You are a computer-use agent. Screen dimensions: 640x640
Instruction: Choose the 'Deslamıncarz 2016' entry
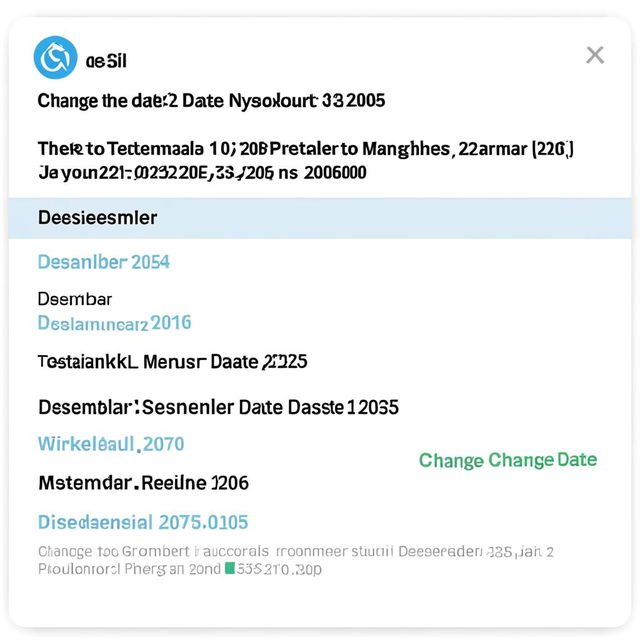(x=114, y=323)
